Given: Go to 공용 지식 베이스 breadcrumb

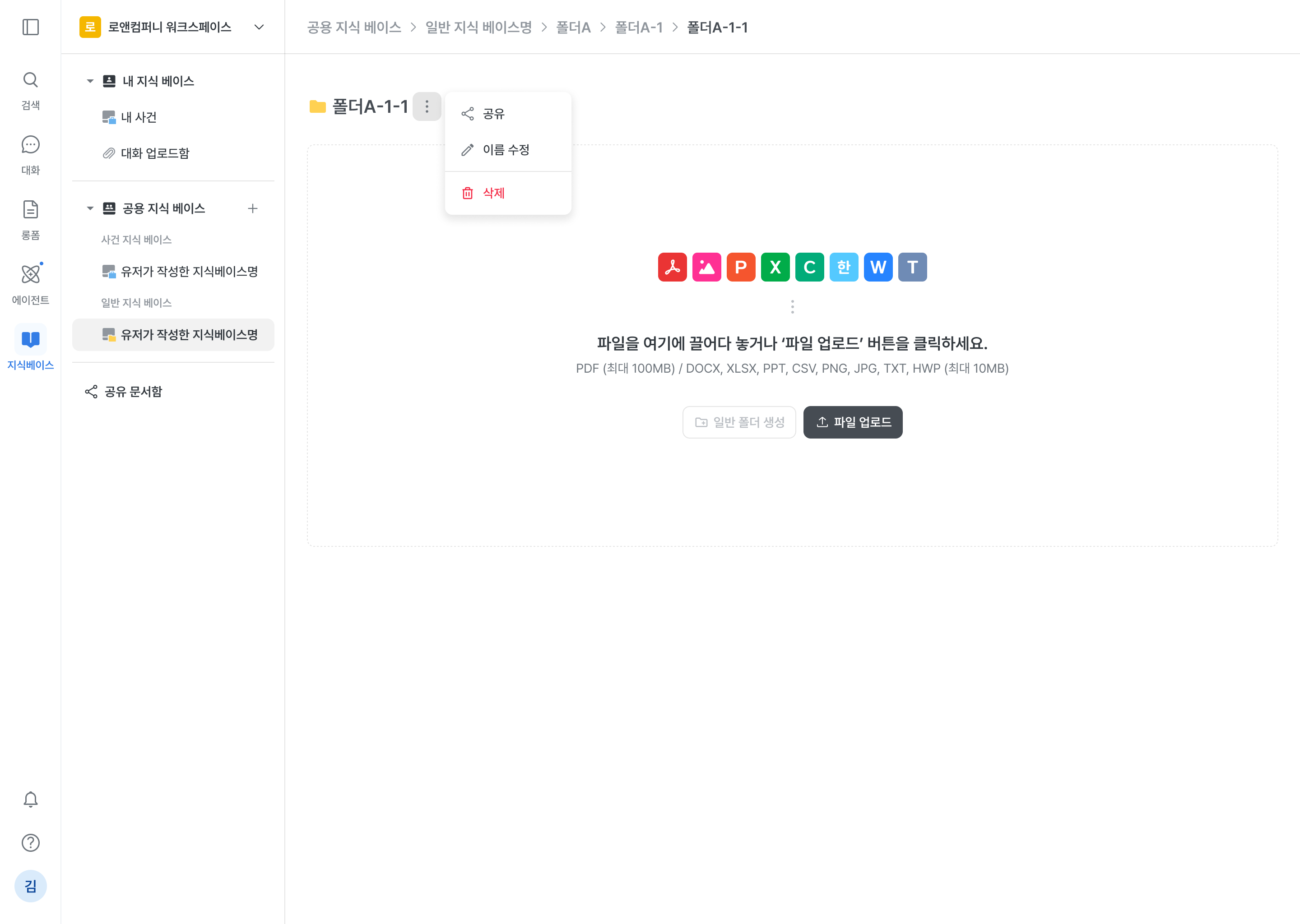Looking at the screenshot, I should (354, 28).
